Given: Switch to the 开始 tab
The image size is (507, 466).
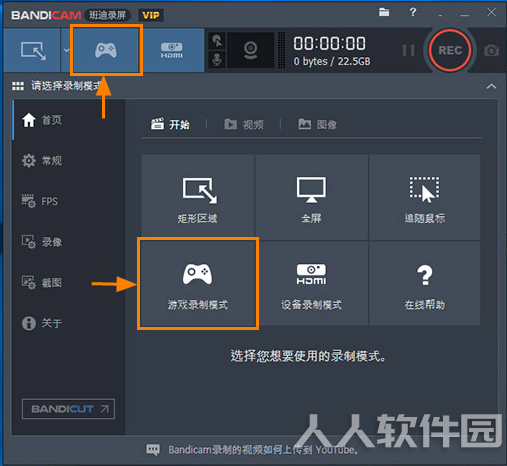Looking at the screenshot, I should click(x=170, y=124).
